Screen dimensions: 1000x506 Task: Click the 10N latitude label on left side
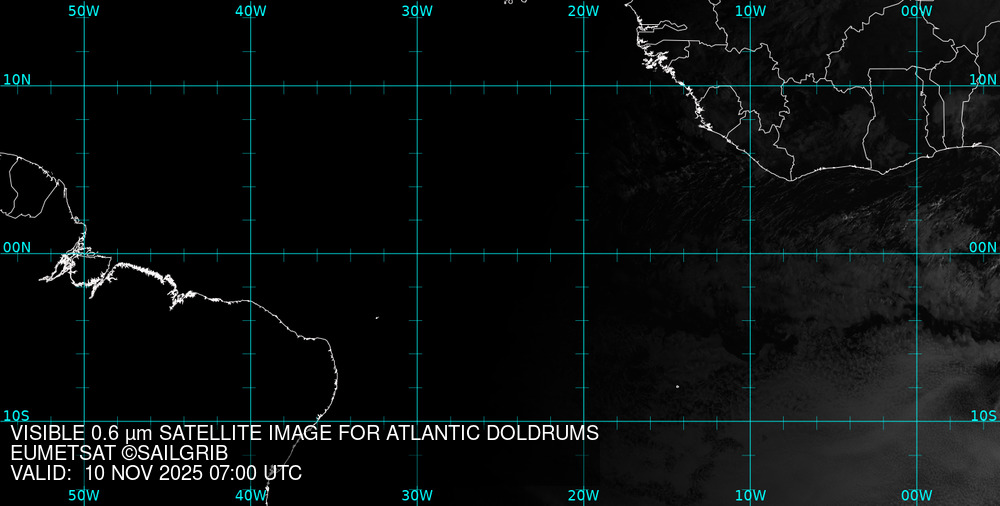click(x=16, y=79)
